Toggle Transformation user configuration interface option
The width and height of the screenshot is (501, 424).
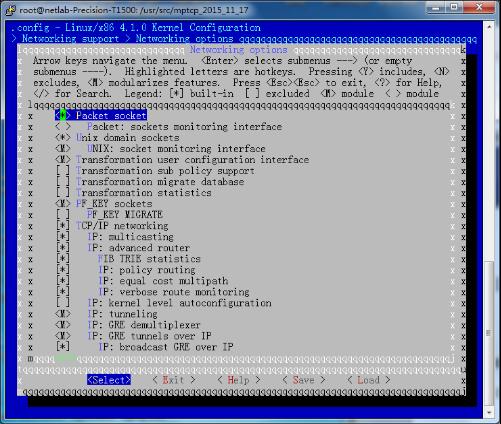[x=63, y=160]
